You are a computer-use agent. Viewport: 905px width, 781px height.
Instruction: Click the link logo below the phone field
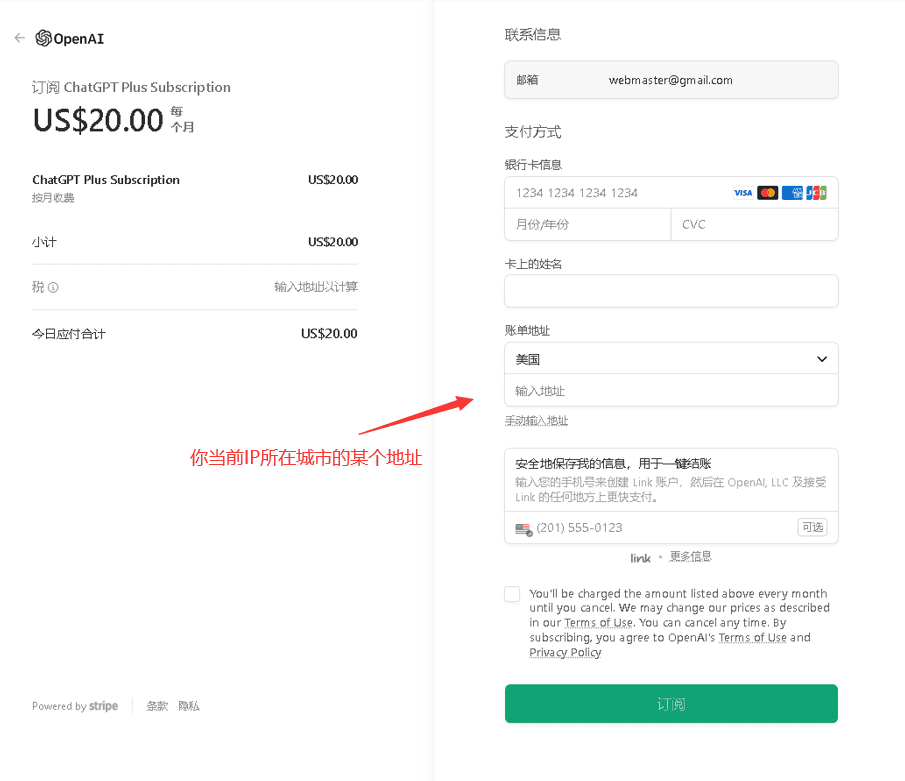(640, 557)
